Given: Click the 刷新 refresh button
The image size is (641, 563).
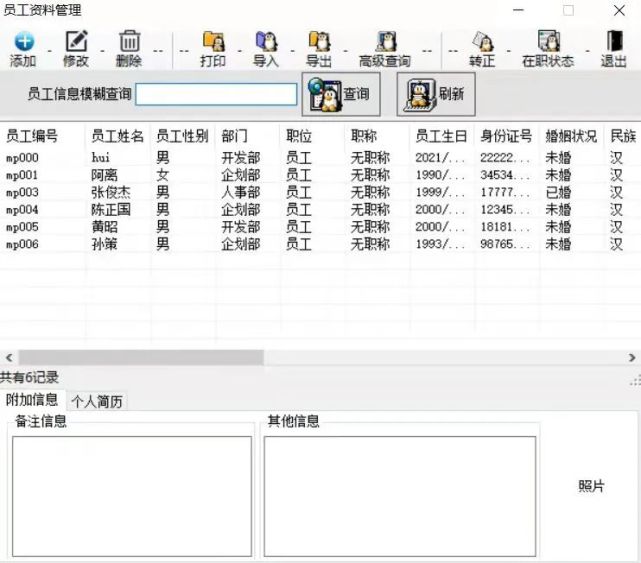Looking at the screenshot, I should pos(436,94).
